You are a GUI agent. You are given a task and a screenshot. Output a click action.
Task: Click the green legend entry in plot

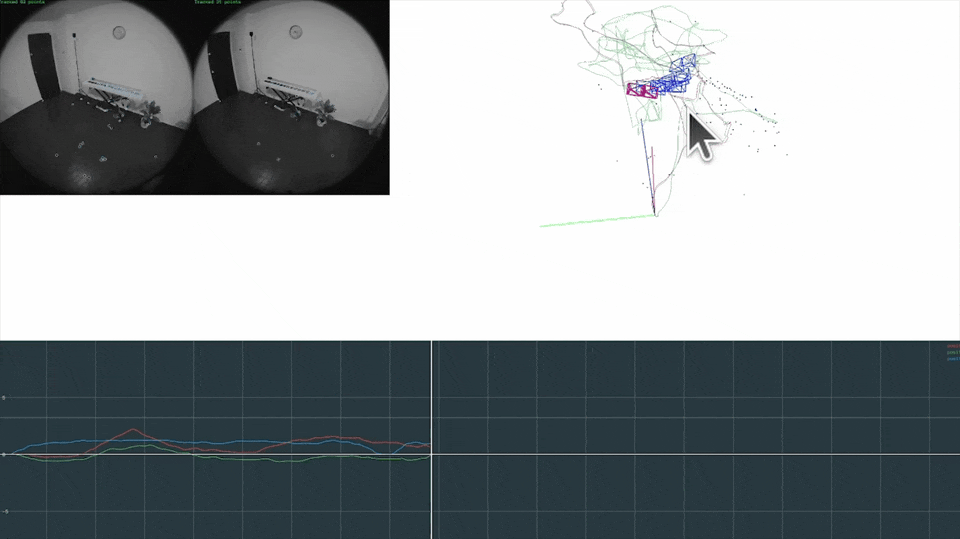point(953,353)
